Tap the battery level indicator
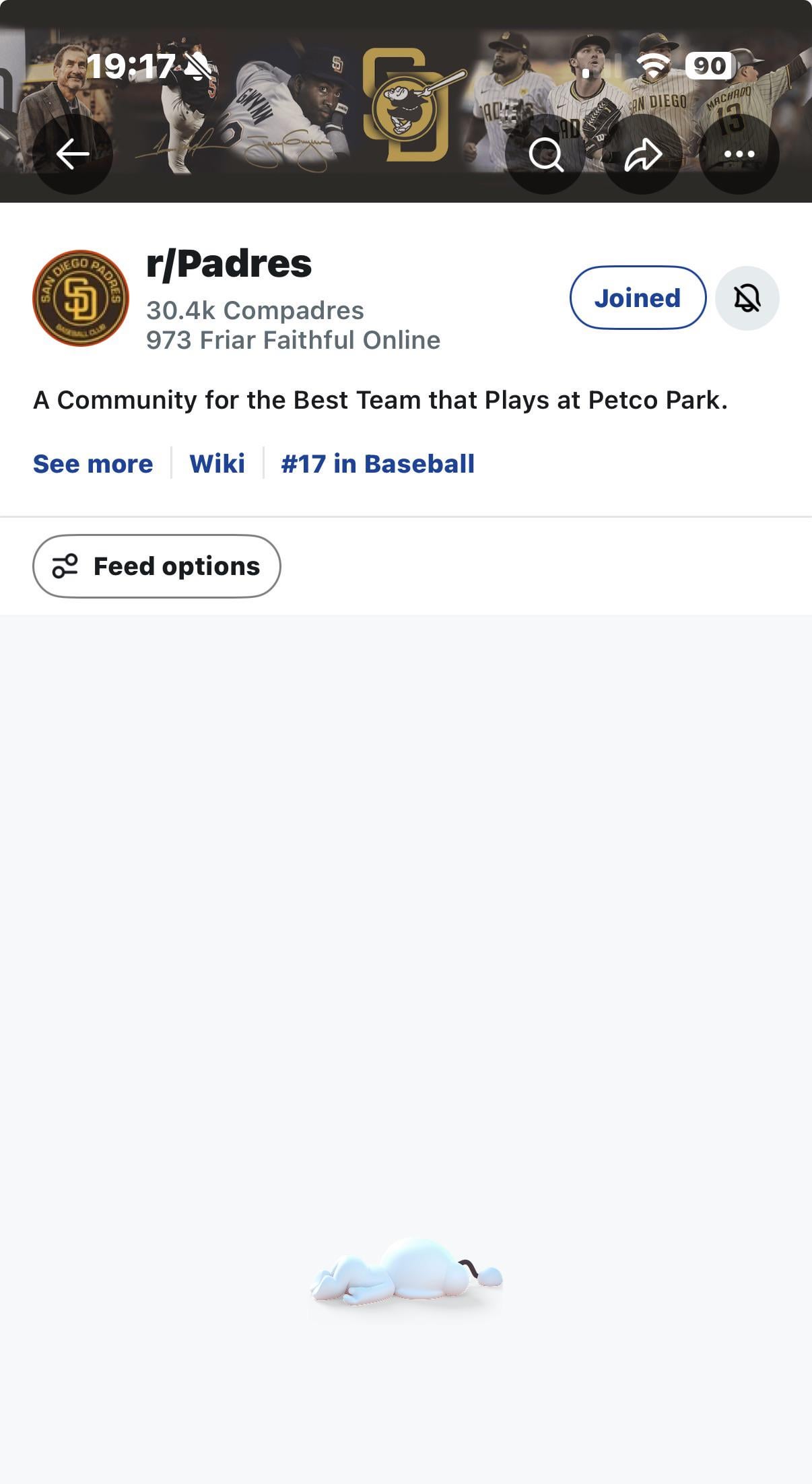This screenshot has height=1484, width=812. point(709,66)
